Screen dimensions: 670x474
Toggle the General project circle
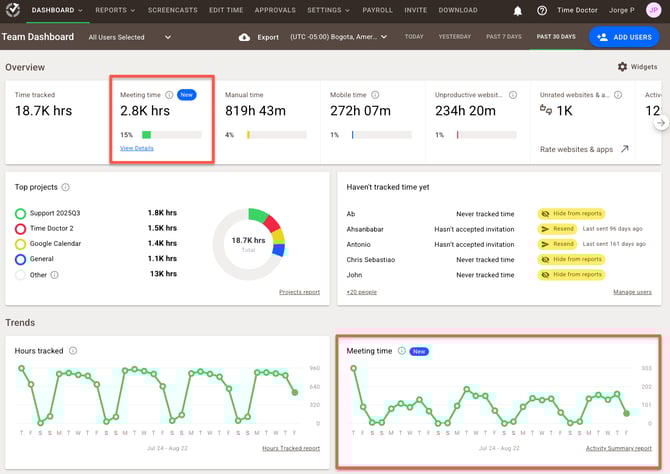[20, 258]
